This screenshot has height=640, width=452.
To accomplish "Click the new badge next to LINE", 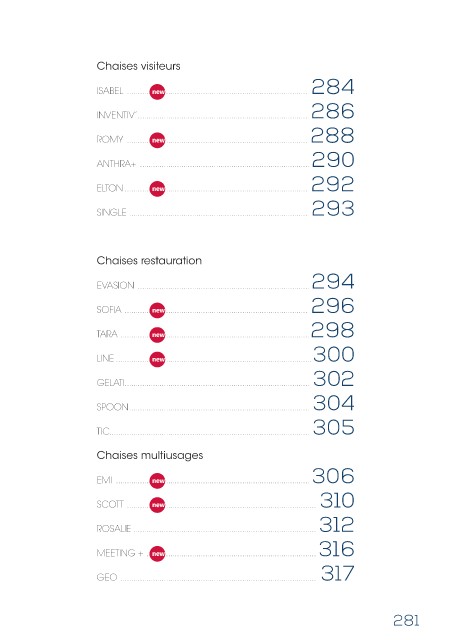I will pos(157,360).
